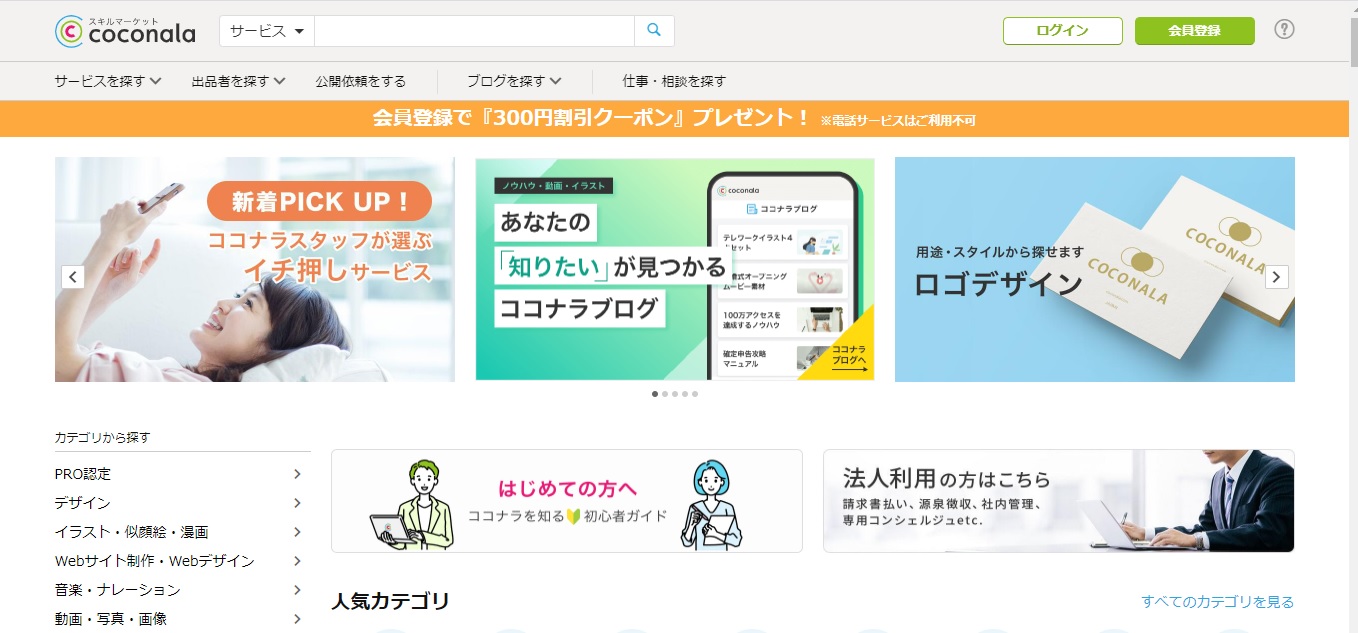
Task: Click the coconala logo
Action: pos(125,31)
